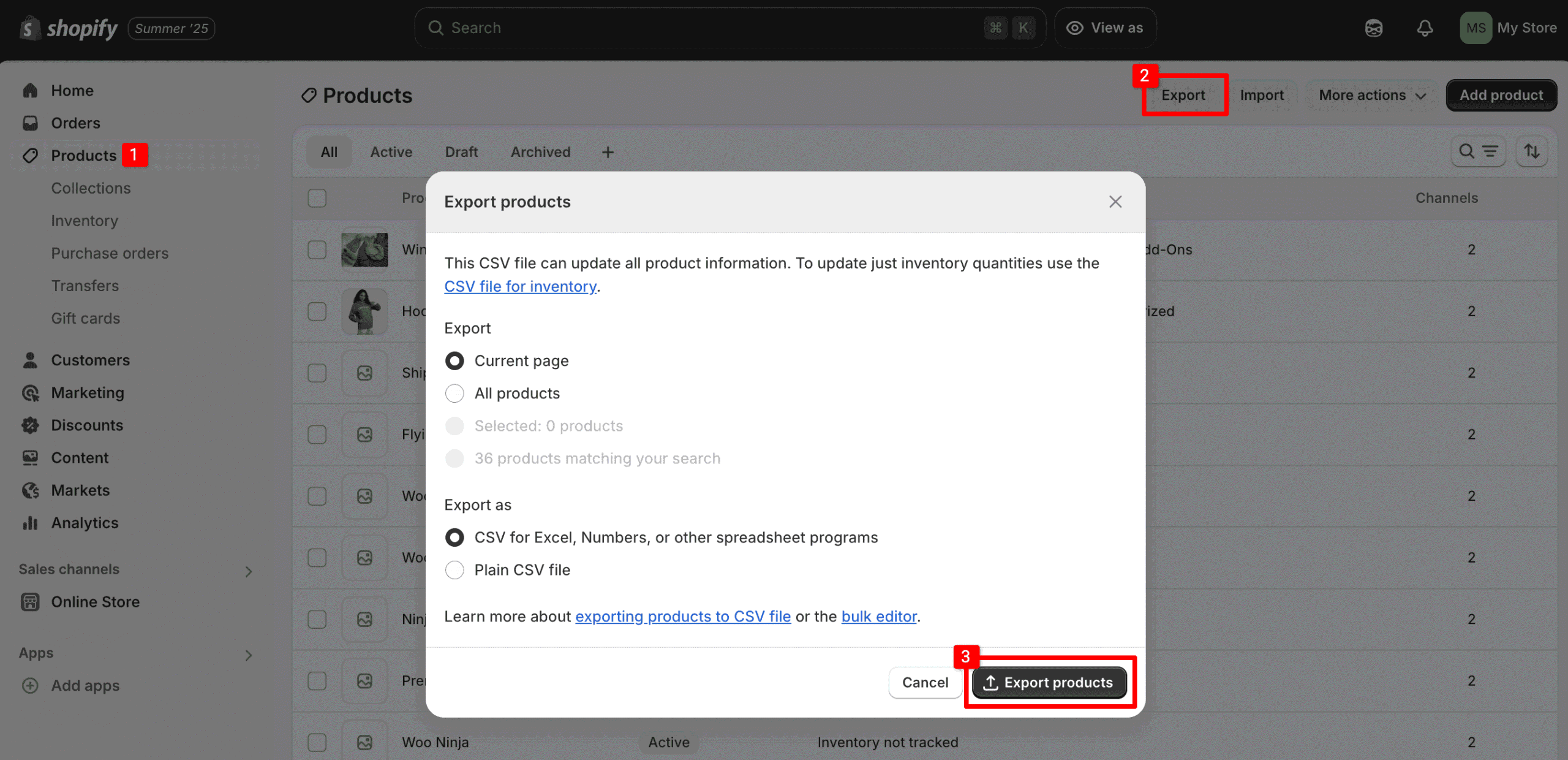This screenshot has height=760, width=1568.
Task: Select the All products radio button
Action: click(x=454, y=393)
